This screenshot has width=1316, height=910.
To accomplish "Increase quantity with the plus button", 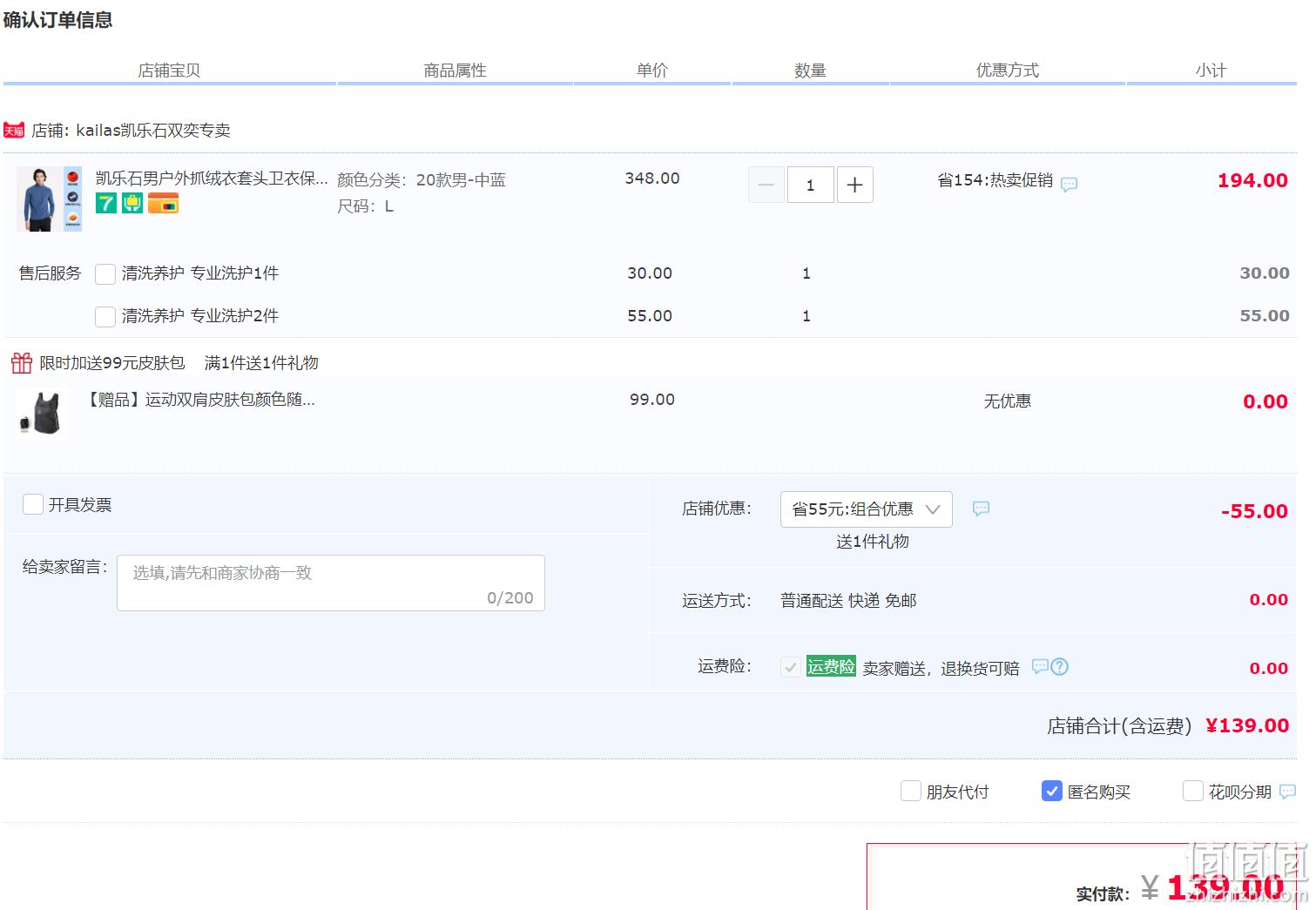I will pos(855,185).
